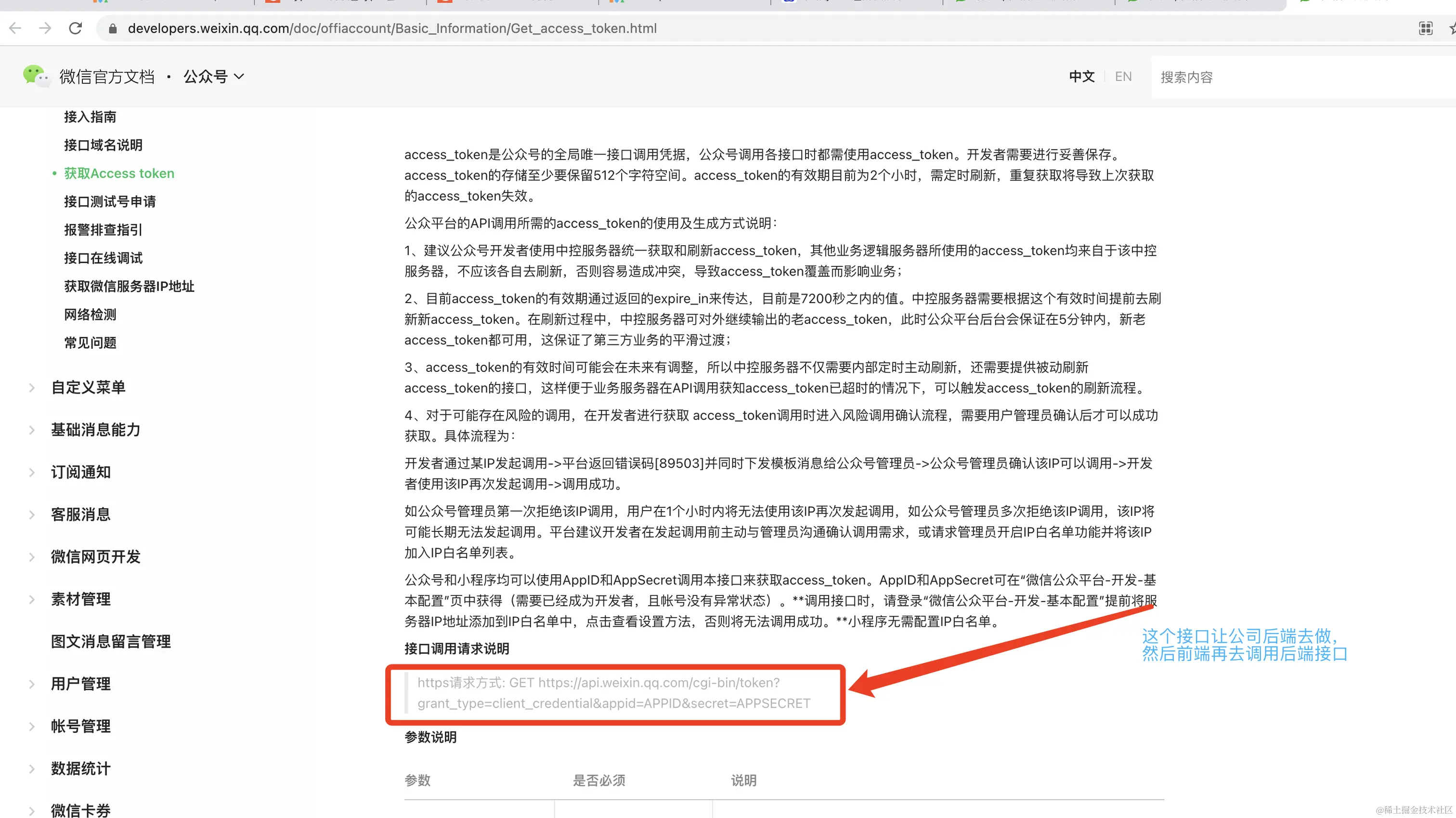Screen dimensions: 1456x818
Task: Expand the 用户管理 section arrow
Action: tap(32, 684)
